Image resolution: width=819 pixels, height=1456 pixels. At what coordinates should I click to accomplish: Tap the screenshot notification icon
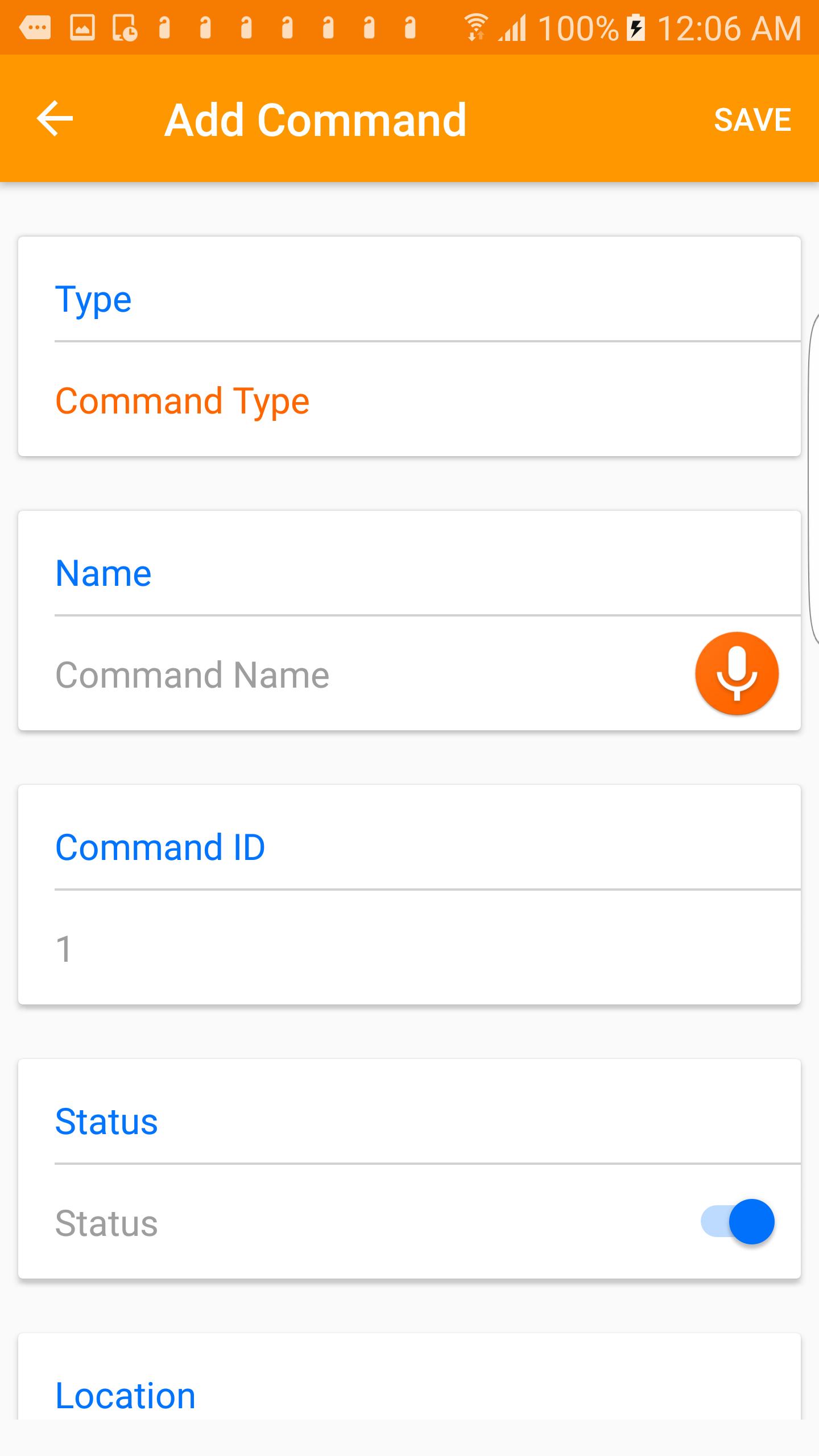(124, 26)
